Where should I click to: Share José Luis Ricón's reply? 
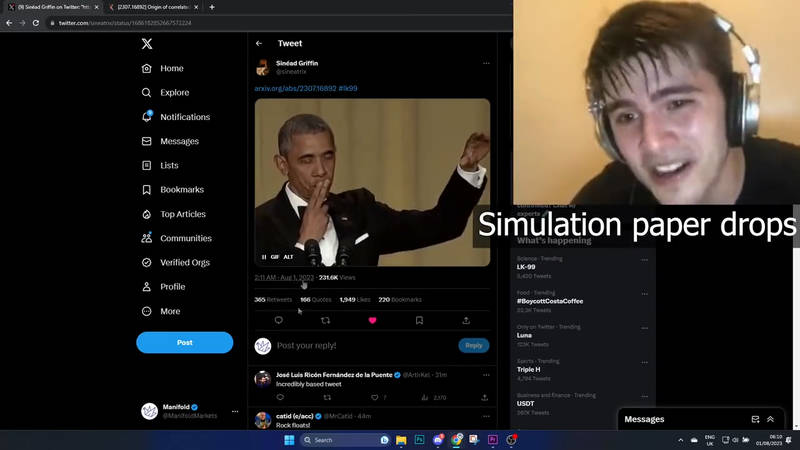tap(484, 397)
